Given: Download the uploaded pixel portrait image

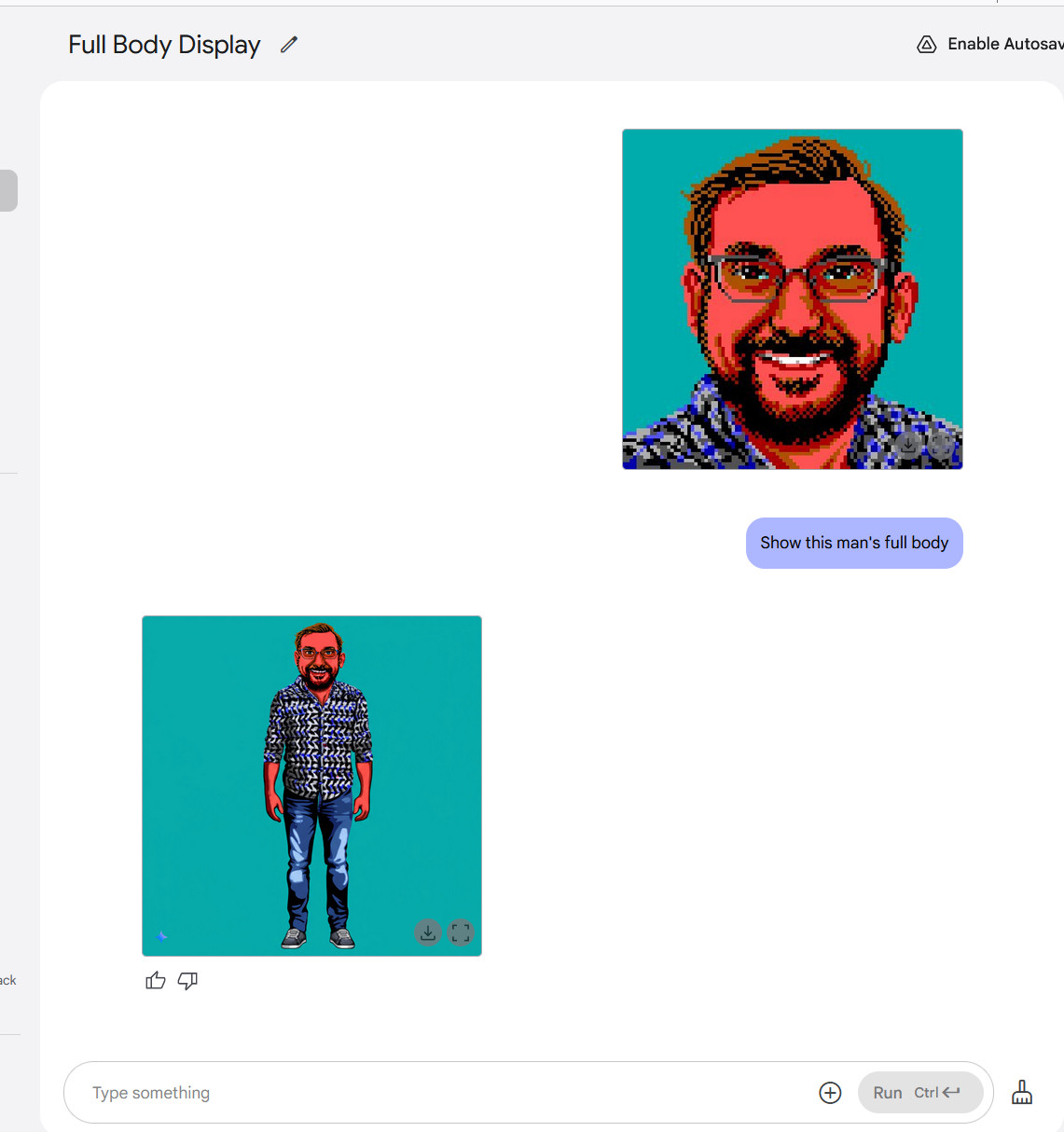Looking at the screenshot, I should [908, 446].
